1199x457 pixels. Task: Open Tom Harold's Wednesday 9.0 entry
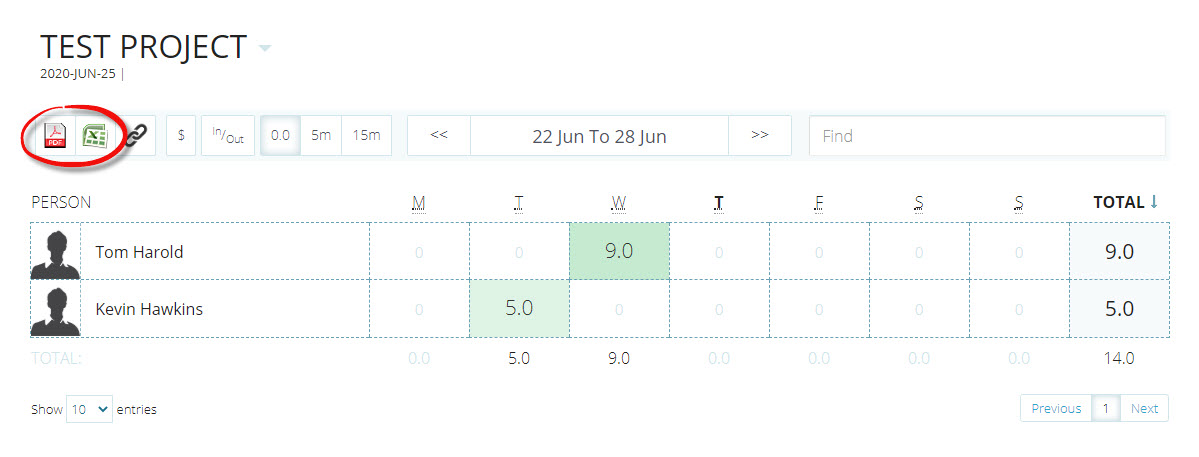pyautogui.click(x=619, y=251)
